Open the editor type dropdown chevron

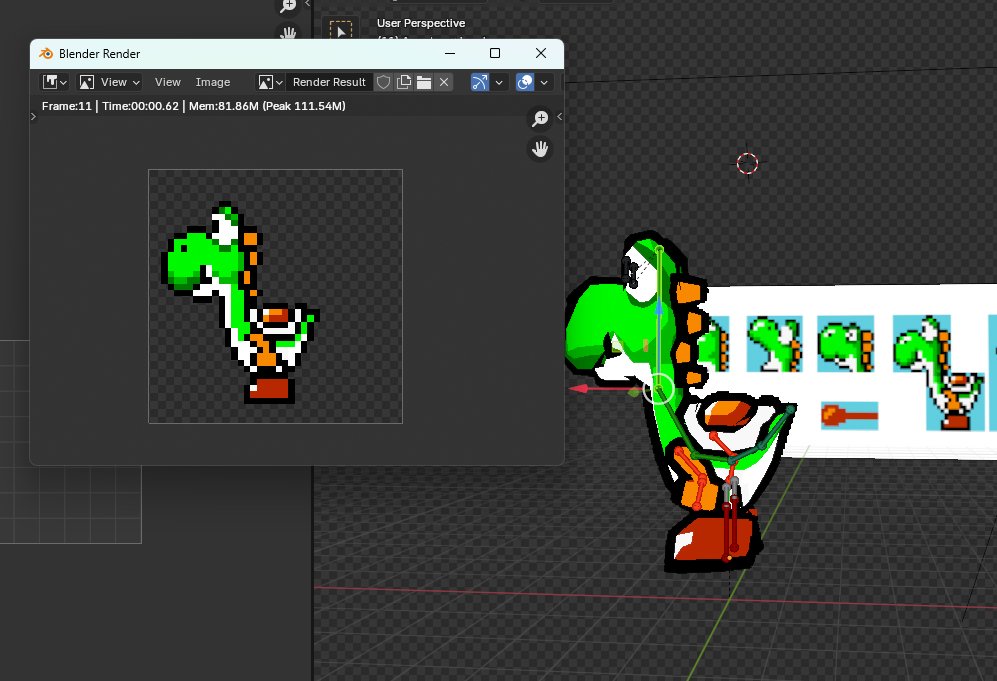coord(63,81)
